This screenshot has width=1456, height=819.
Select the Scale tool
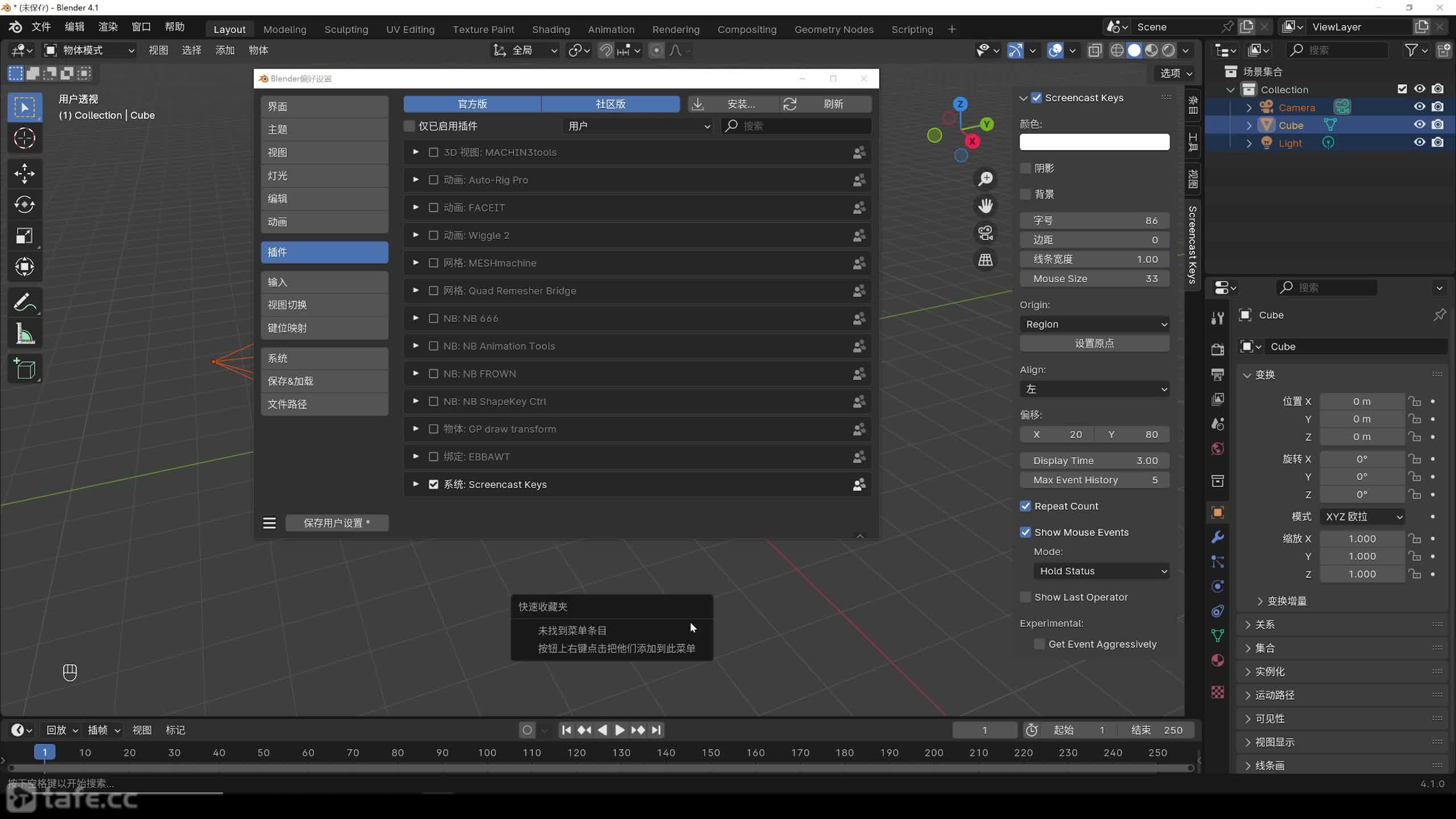click(24, 235)
